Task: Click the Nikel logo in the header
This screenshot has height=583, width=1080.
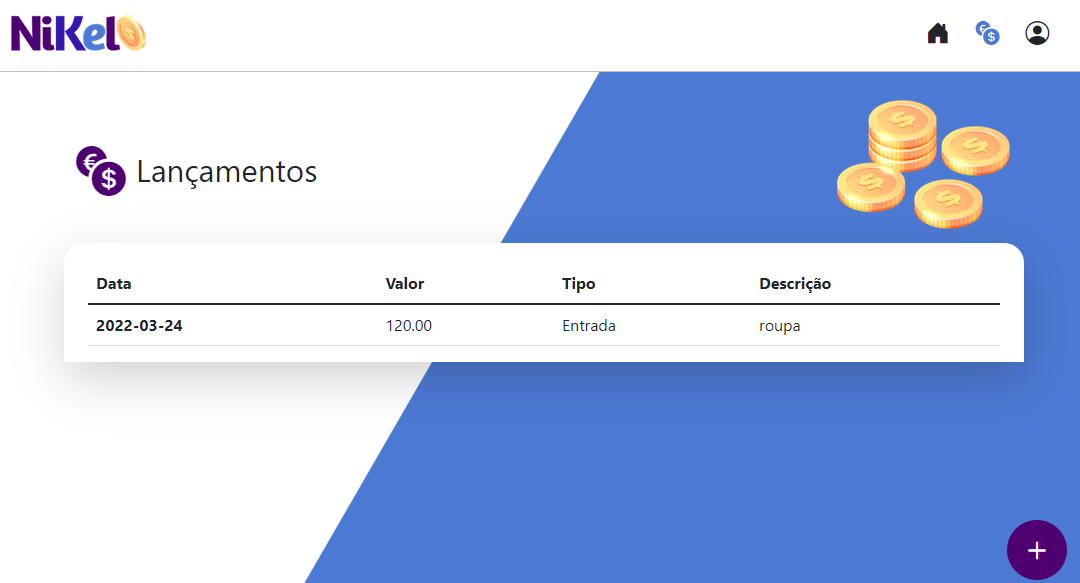Action: tap(77, 32)
